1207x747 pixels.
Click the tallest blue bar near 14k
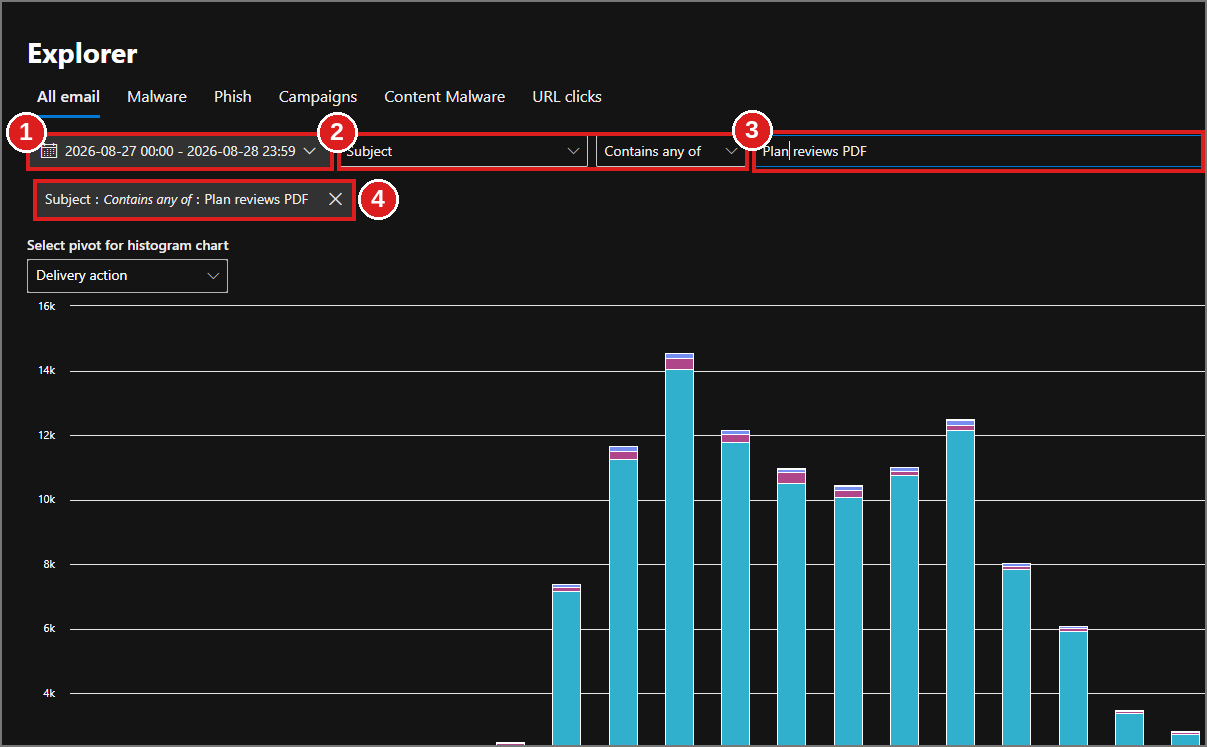[680, 557]
